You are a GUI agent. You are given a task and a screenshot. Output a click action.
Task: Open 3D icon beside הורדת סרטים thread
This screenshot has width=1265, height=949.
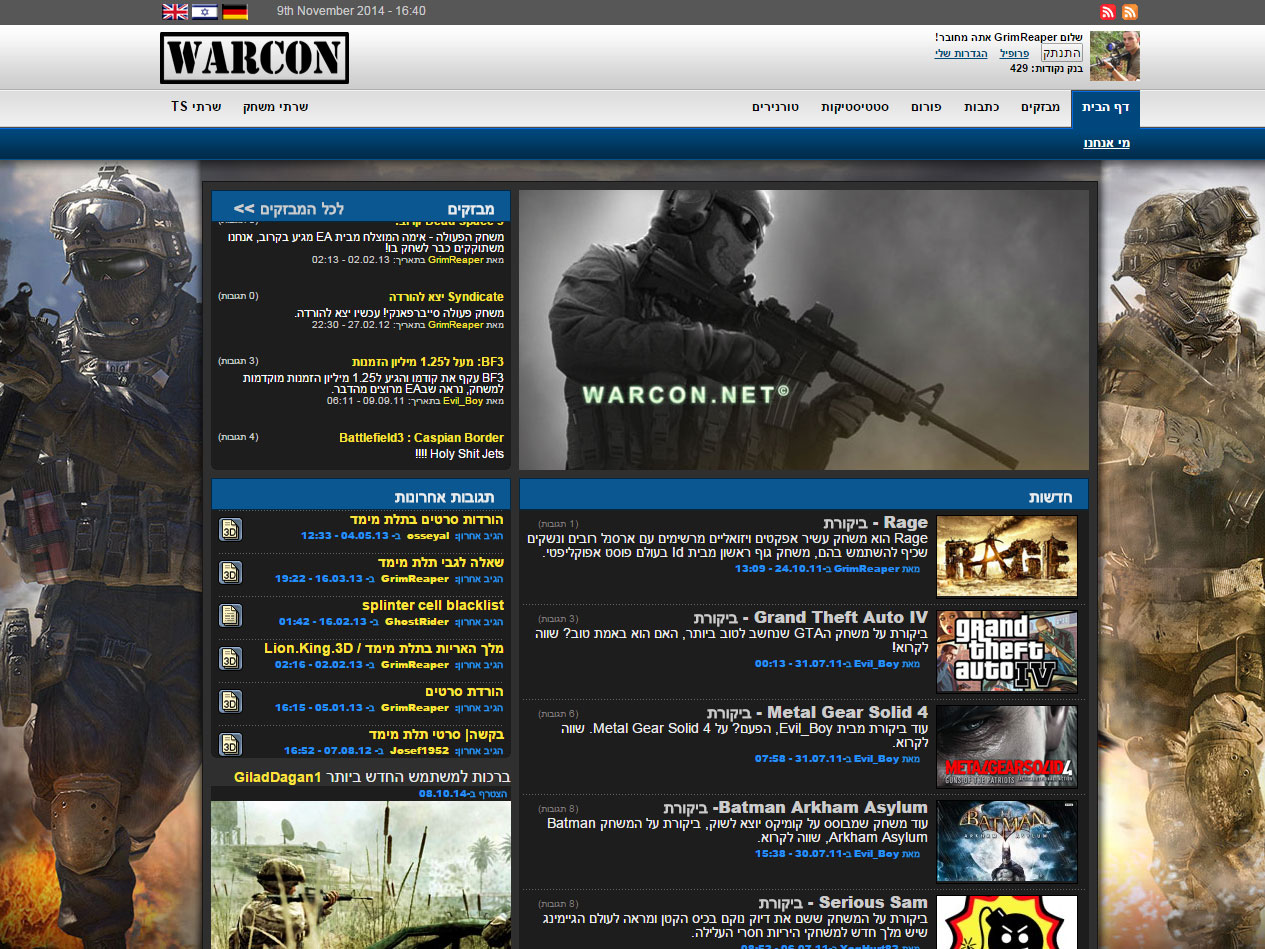pyautogui.click(x=231, y=701)
